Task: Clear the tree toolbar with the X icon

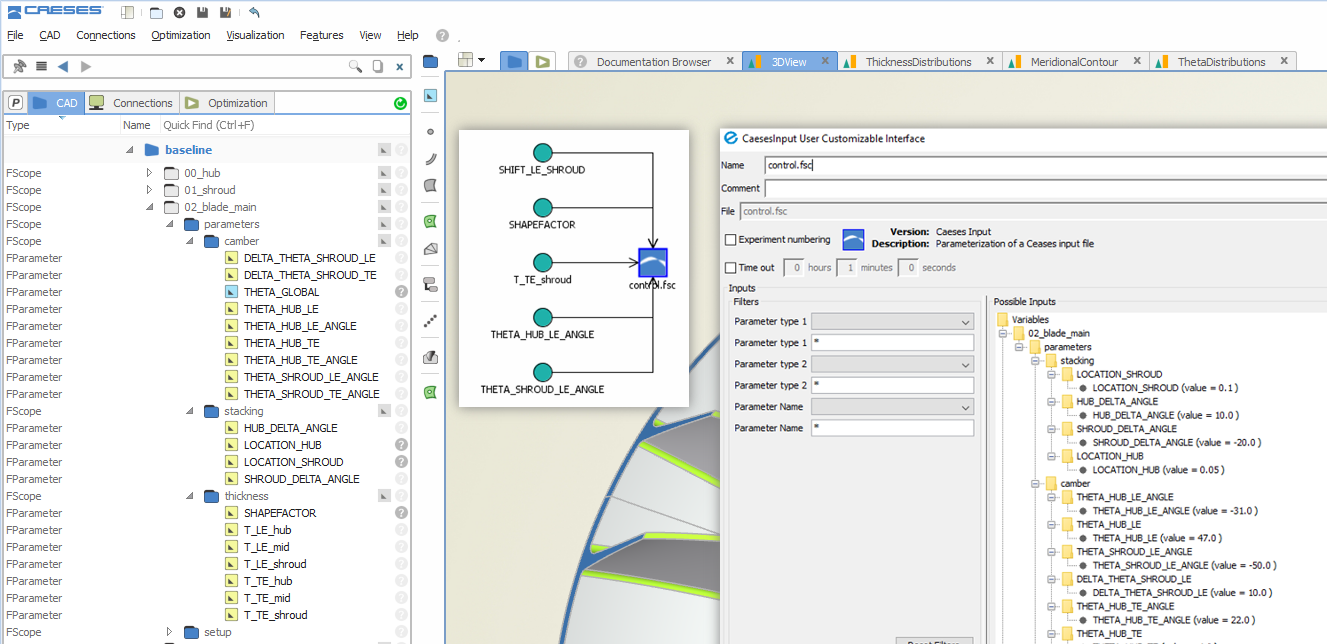Action: point(400,66)
